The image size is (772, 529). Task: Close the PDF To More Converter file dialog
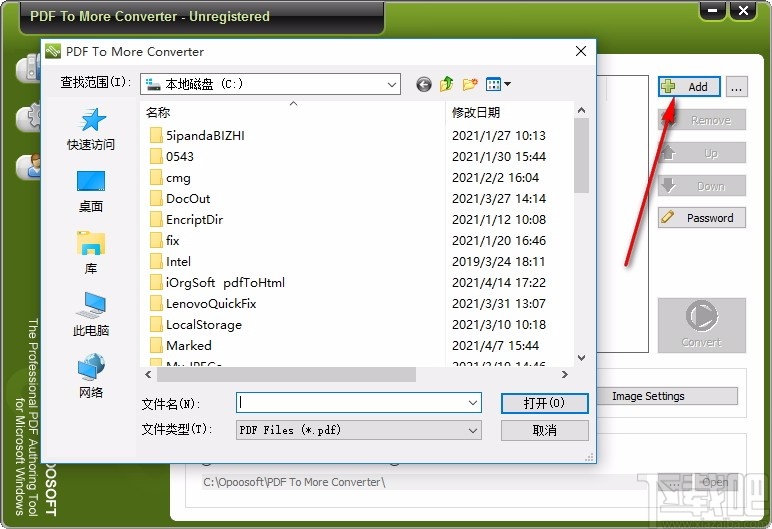tap(581, 51)
